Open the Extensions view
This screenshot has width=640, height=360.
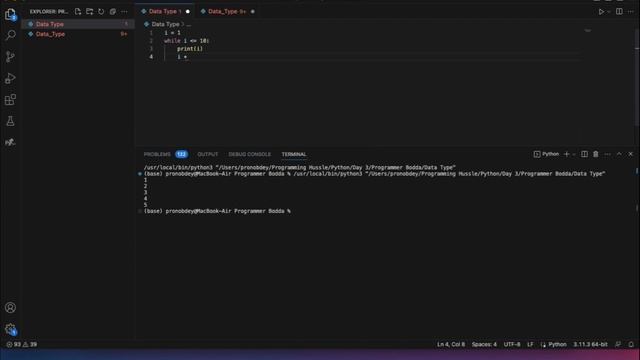10,100
